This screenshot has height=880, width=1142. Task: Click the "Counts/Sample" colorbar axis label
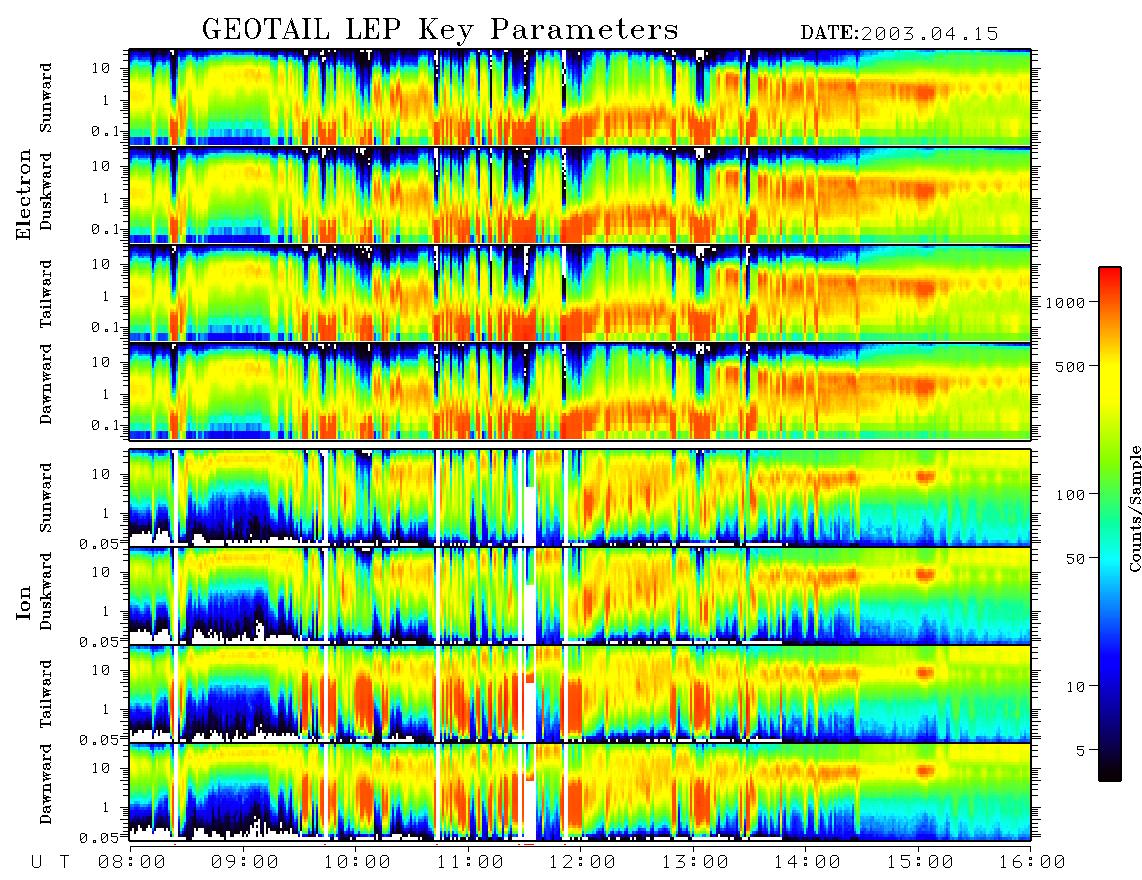pos(1134,508)
